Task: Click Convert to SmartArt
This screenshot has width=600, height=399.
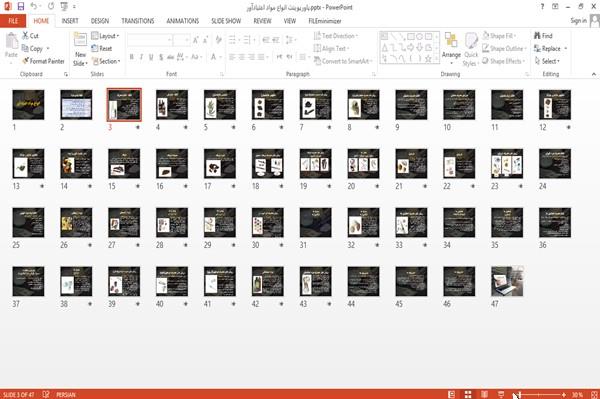Action: [x=343, y=61]
